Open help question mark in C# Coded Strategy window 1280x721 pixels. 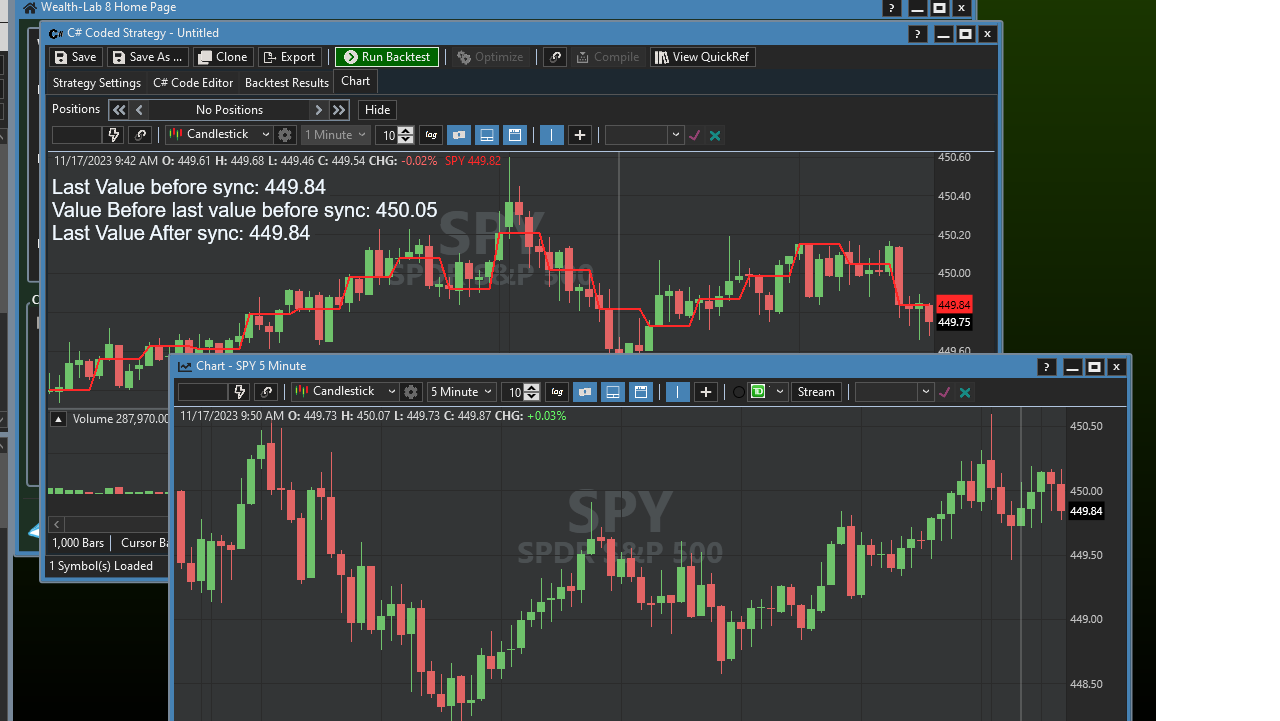click(917, 34)
